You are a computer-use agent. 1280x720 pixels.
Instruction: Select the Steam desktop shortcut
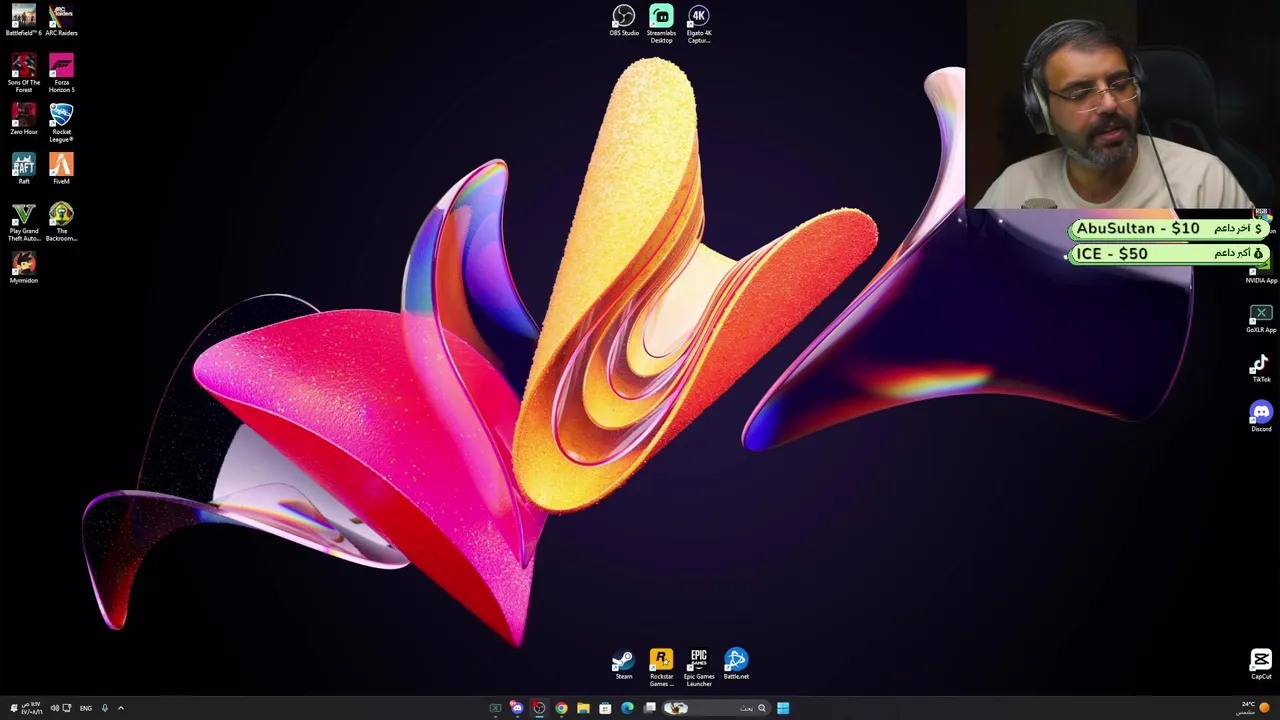(x=623, y=664)
